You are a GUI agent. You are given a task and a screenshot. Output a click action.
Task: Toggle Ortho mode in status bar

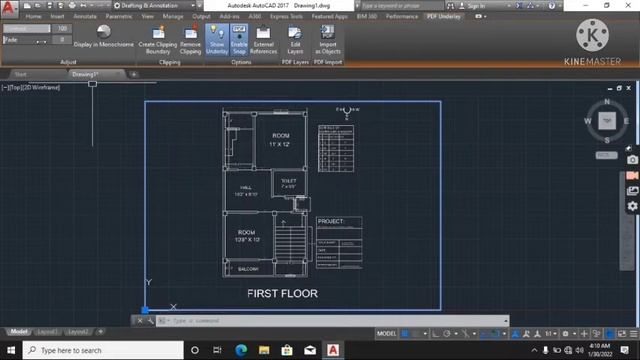click(x=436, y=333)
